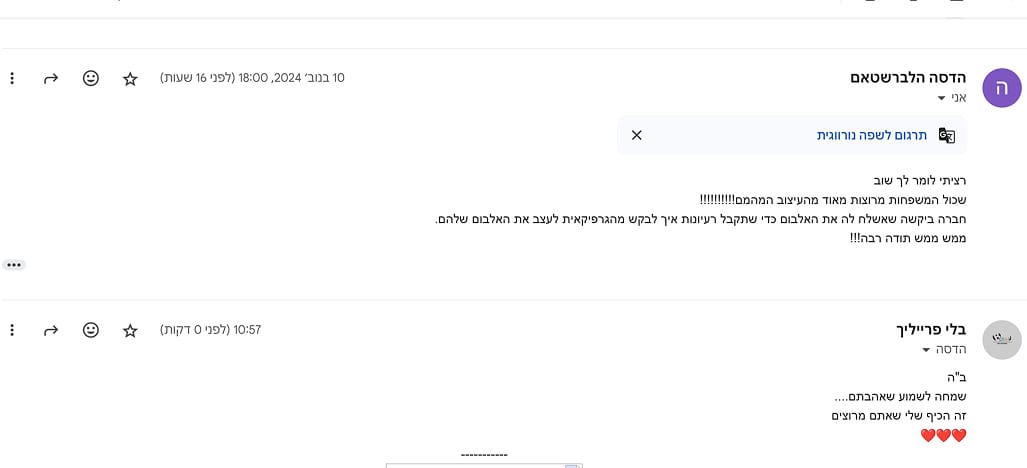
Task: Click the 10 בנוב׳ 2024, 18:00 timestamp
Action: tap(252, 78)
